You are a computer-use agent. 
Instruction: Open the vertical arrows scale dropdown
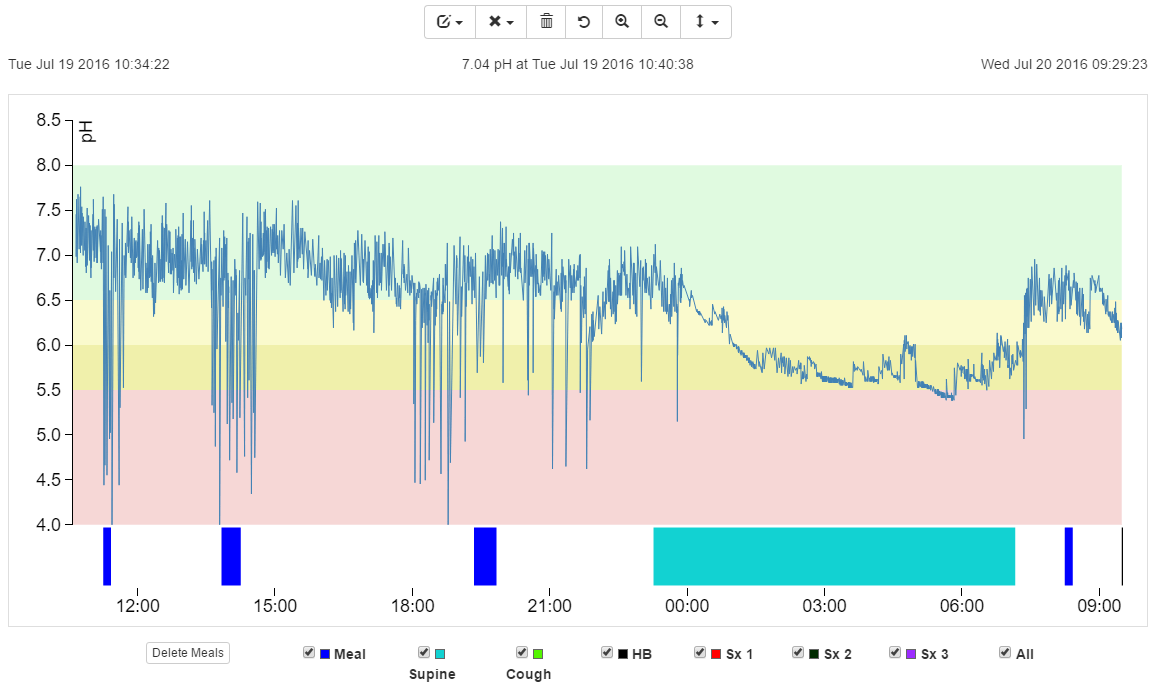point(706,22)
